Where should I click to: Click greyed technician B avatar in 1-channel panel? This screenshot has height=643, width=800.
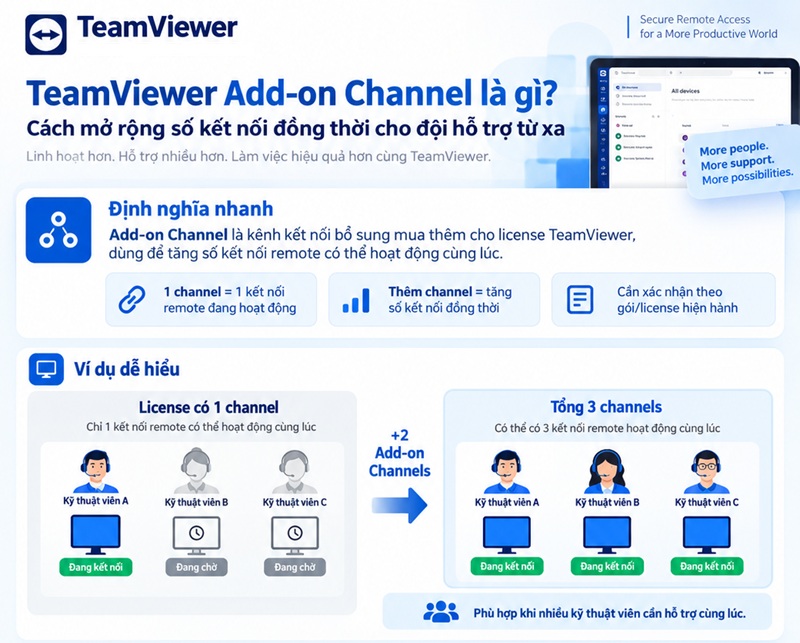point(196,472)
